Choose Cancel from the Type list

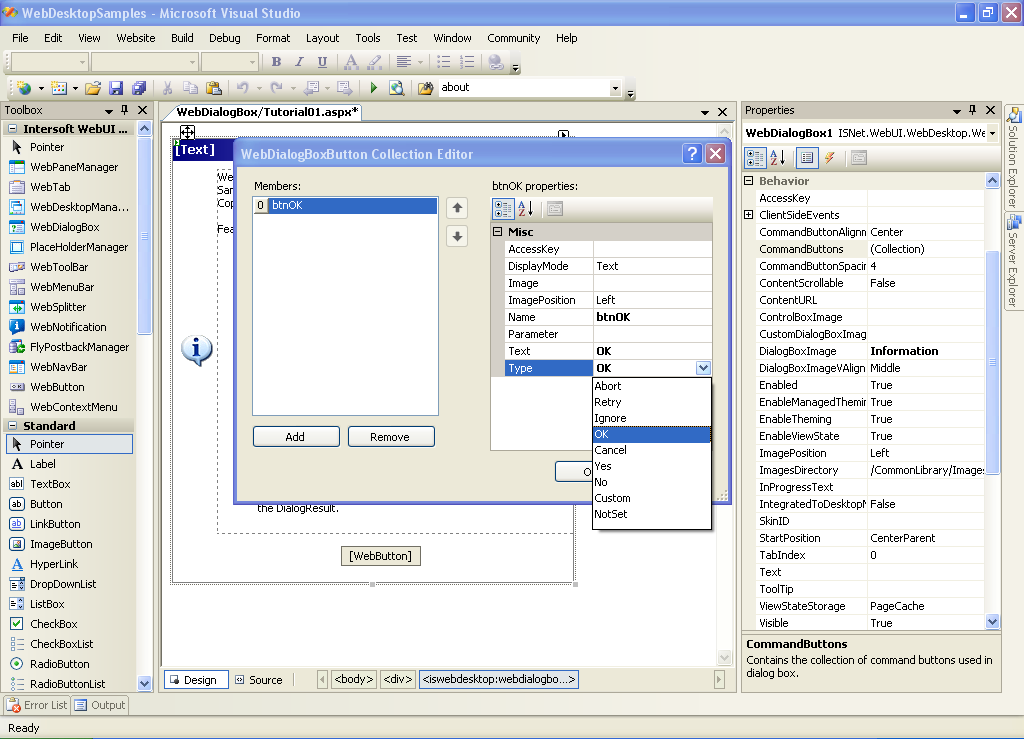coord(611,450)
